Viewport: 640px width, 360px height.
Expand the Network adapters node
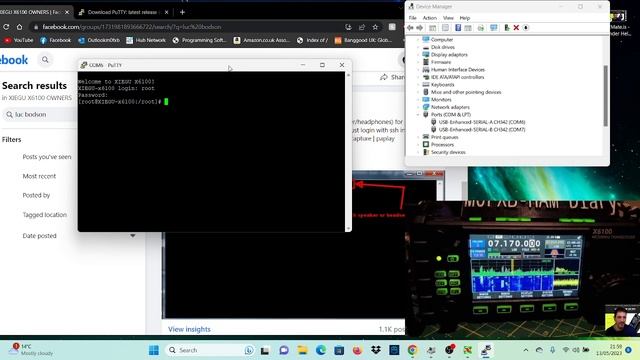(x=418, y=107)
